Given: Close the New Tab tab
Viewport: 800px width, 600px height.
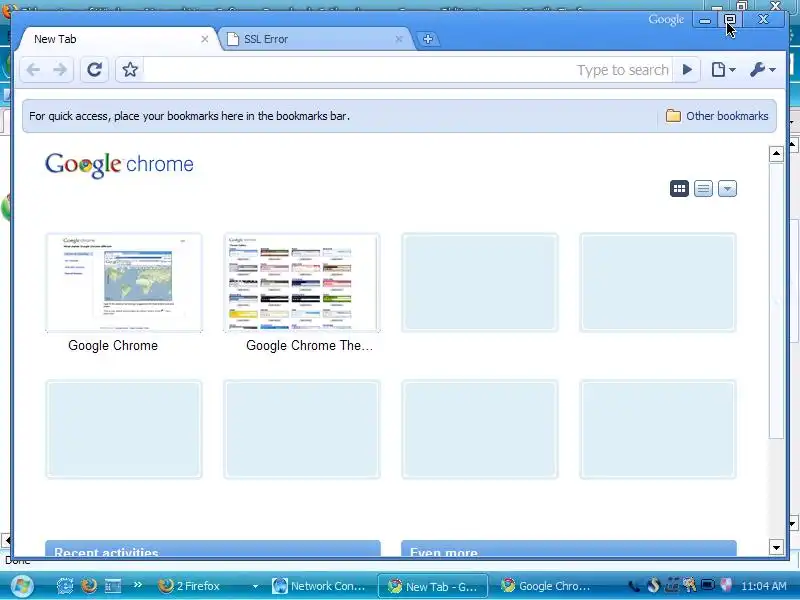Looking at the screenshot, I should click(205, 39).
